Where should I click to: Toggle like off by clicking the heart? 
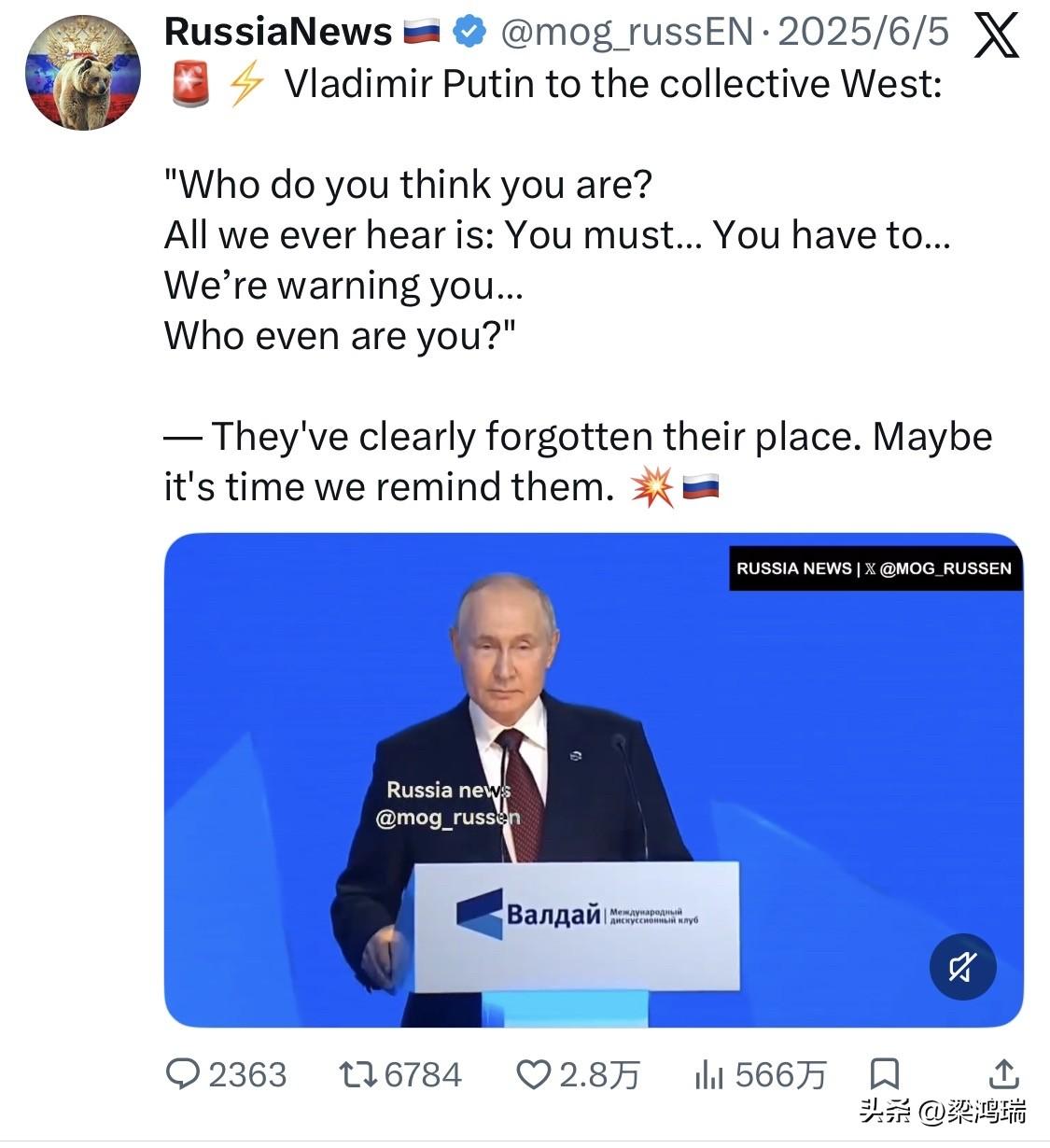[533, 1075]
